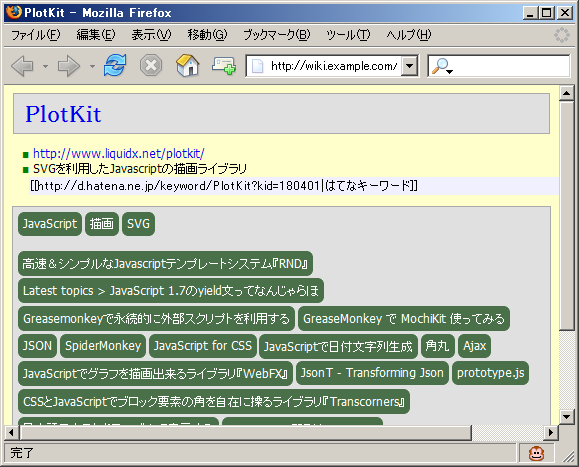579x467 pixels.
Task: Open the WebFX graph library tag
Action: [155, 374]
